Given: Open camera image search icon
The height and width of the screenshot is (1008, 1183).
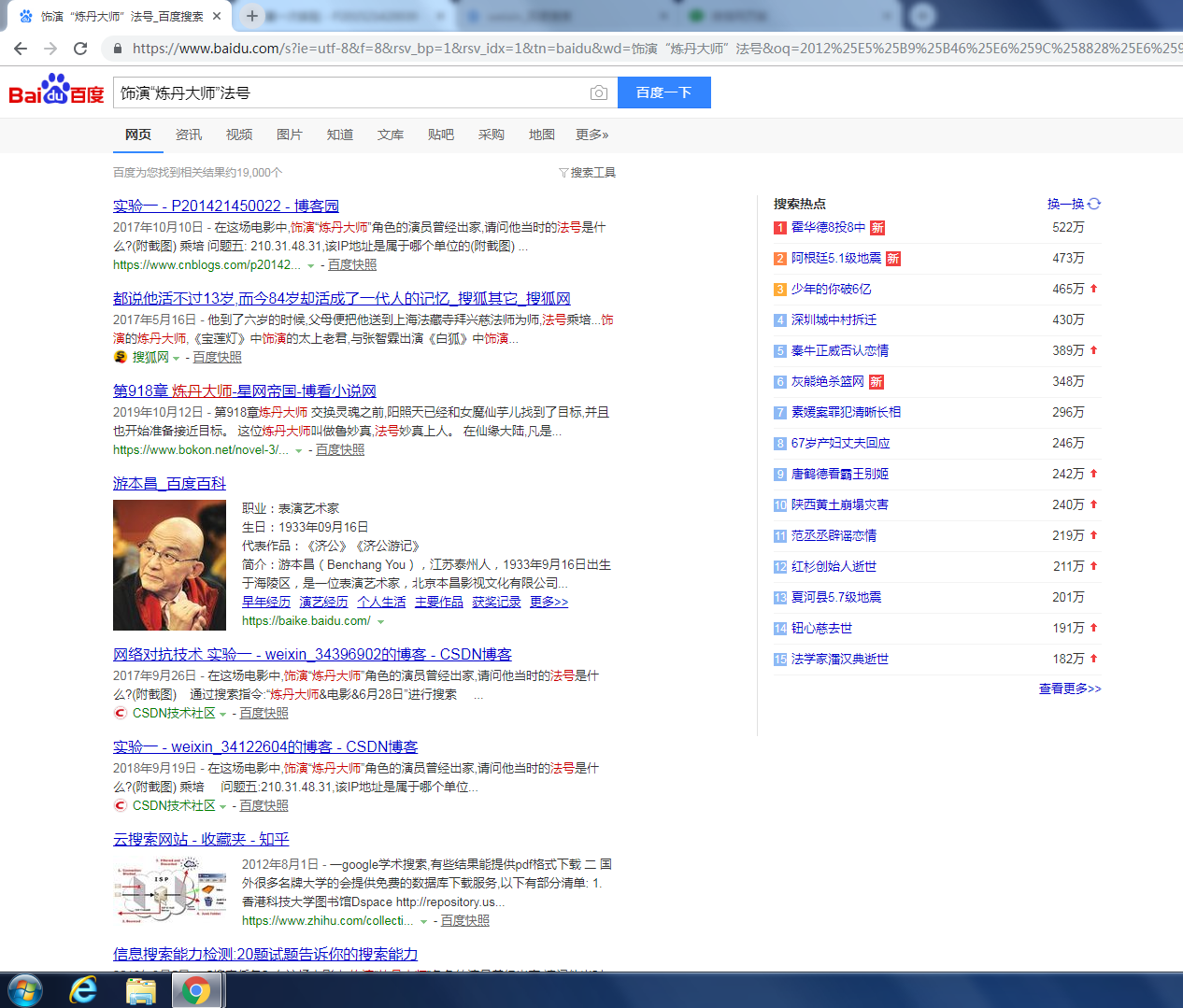Looking at the screenshot, I should [599, 92].
